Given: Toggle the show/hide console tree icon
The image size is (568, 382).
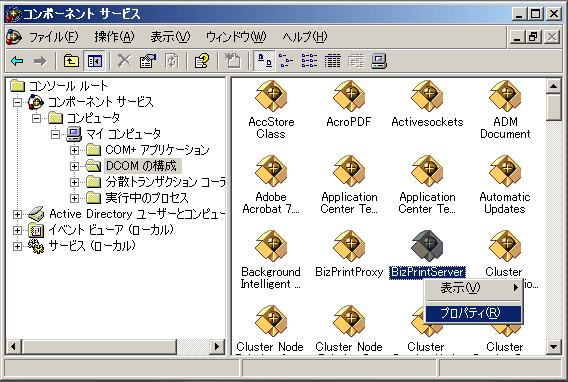Looking at the screenshot, I should 95,61.
